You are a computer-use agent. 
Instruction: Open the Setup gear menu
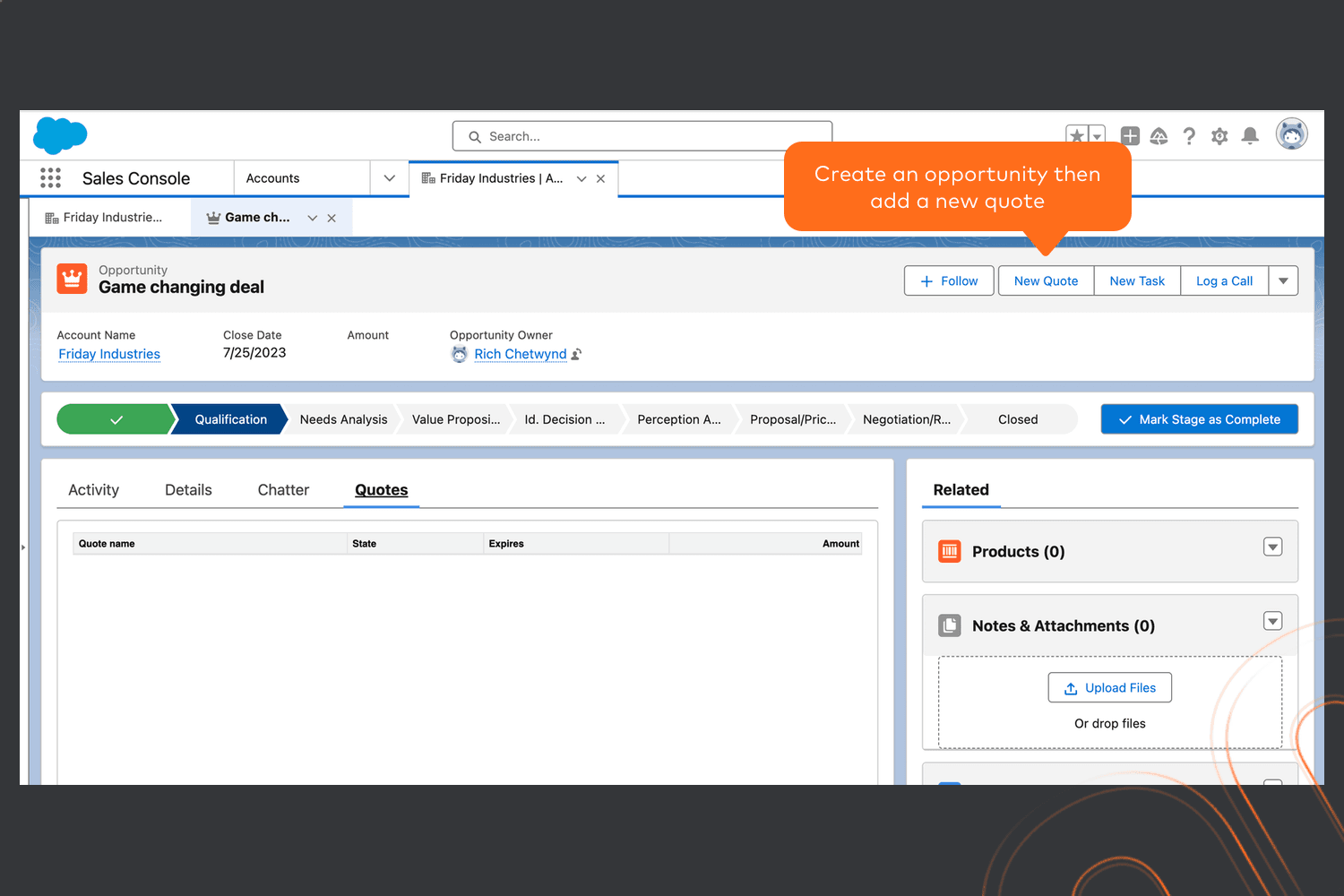(x=1219, y=136)
